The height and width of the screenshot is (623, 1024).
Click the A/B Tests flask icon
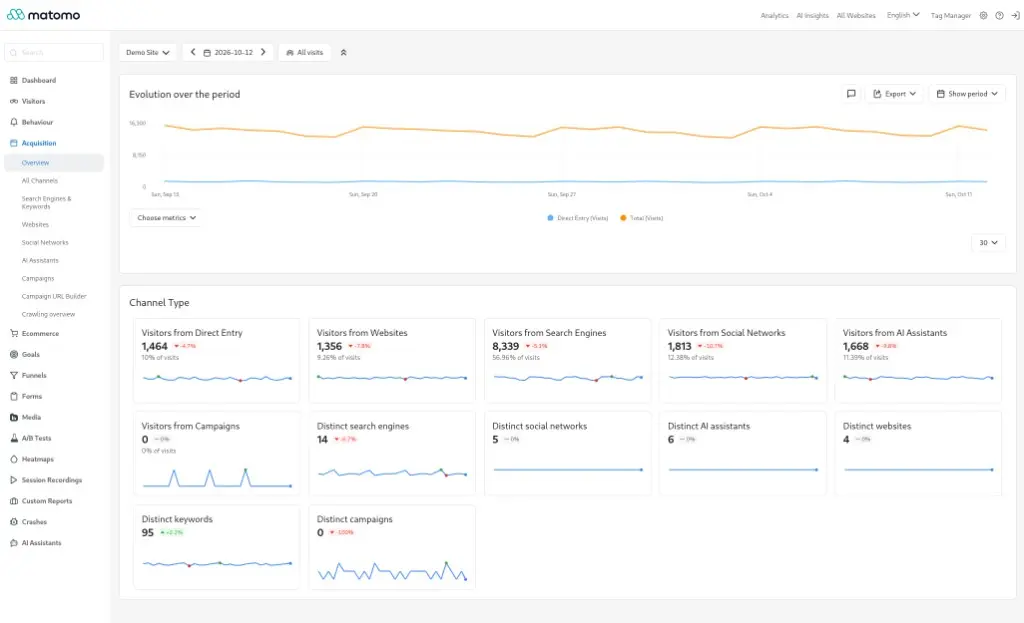(14, 438)
